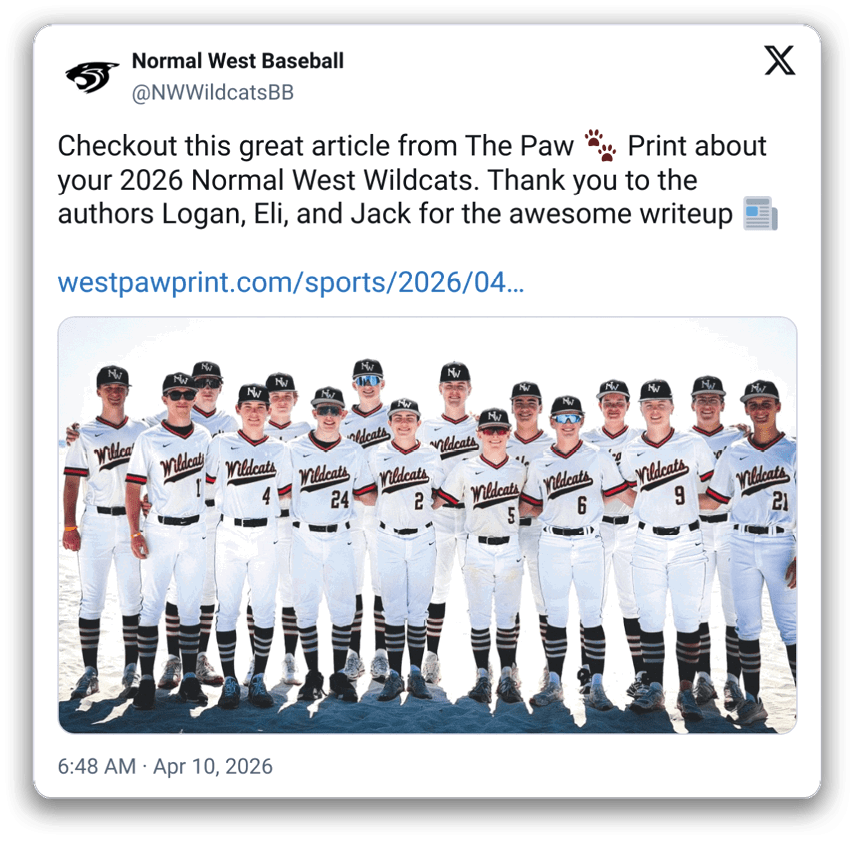This screenshot has width=854, height=841.
Task: Open the Normal West Baseball wildcat avatar
Action: tap(92, 76)
